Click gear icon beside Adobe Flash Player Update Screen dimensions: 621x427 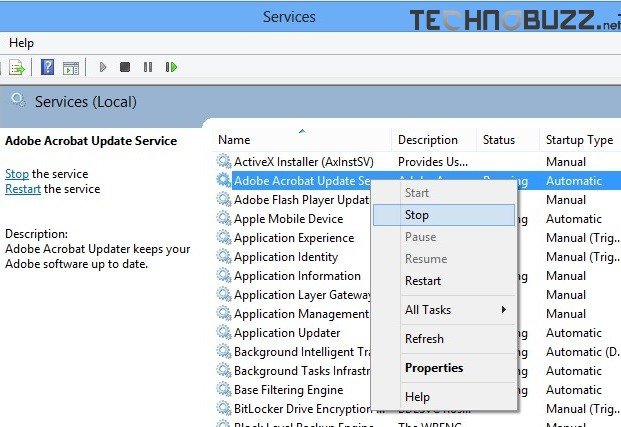(x=224, y=199)
